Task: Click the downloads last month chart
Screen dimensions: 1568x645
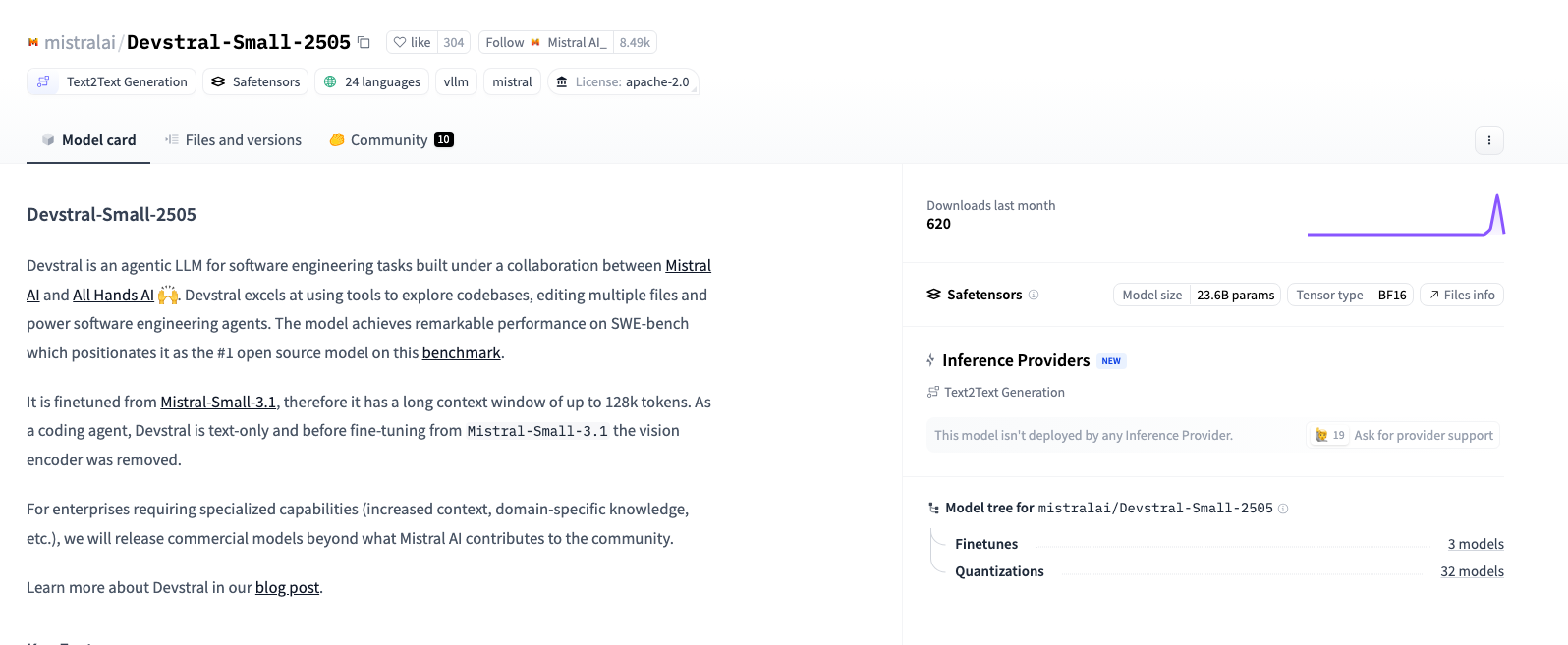Action: coord(1405,216)
